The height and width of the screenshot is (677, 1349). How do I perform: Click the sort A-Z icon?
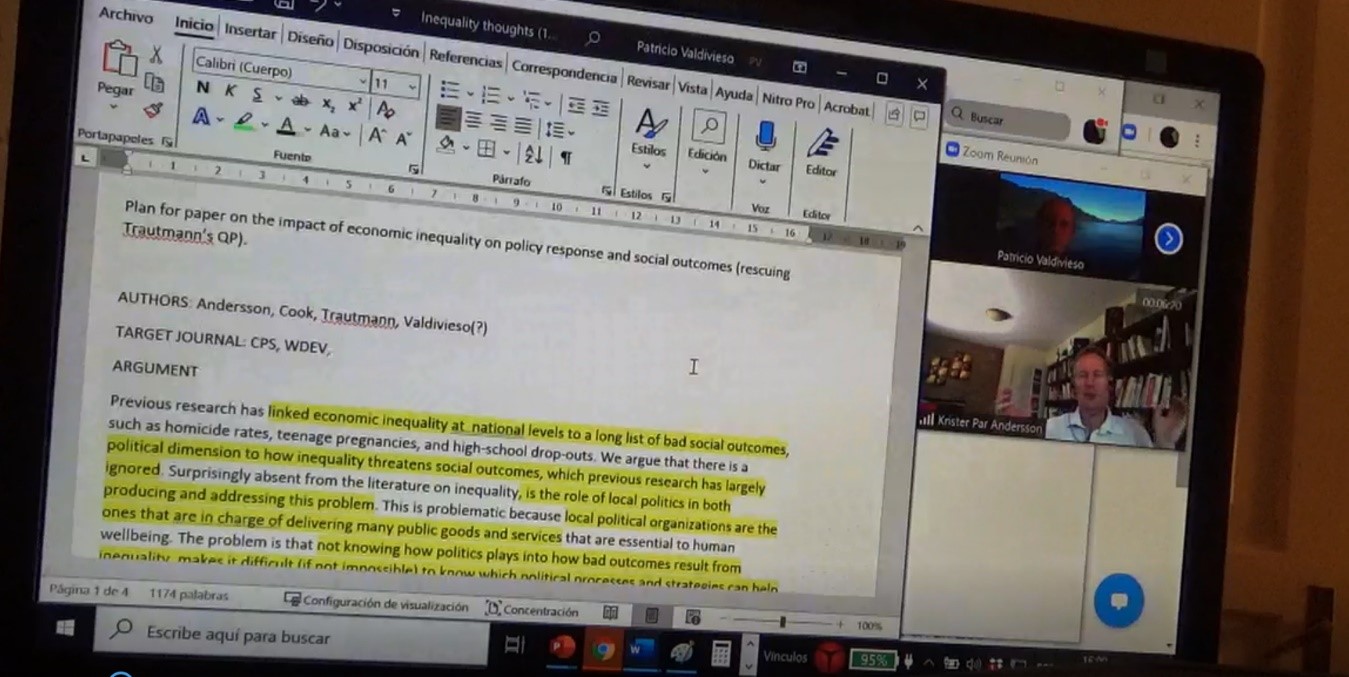[533, 155]
